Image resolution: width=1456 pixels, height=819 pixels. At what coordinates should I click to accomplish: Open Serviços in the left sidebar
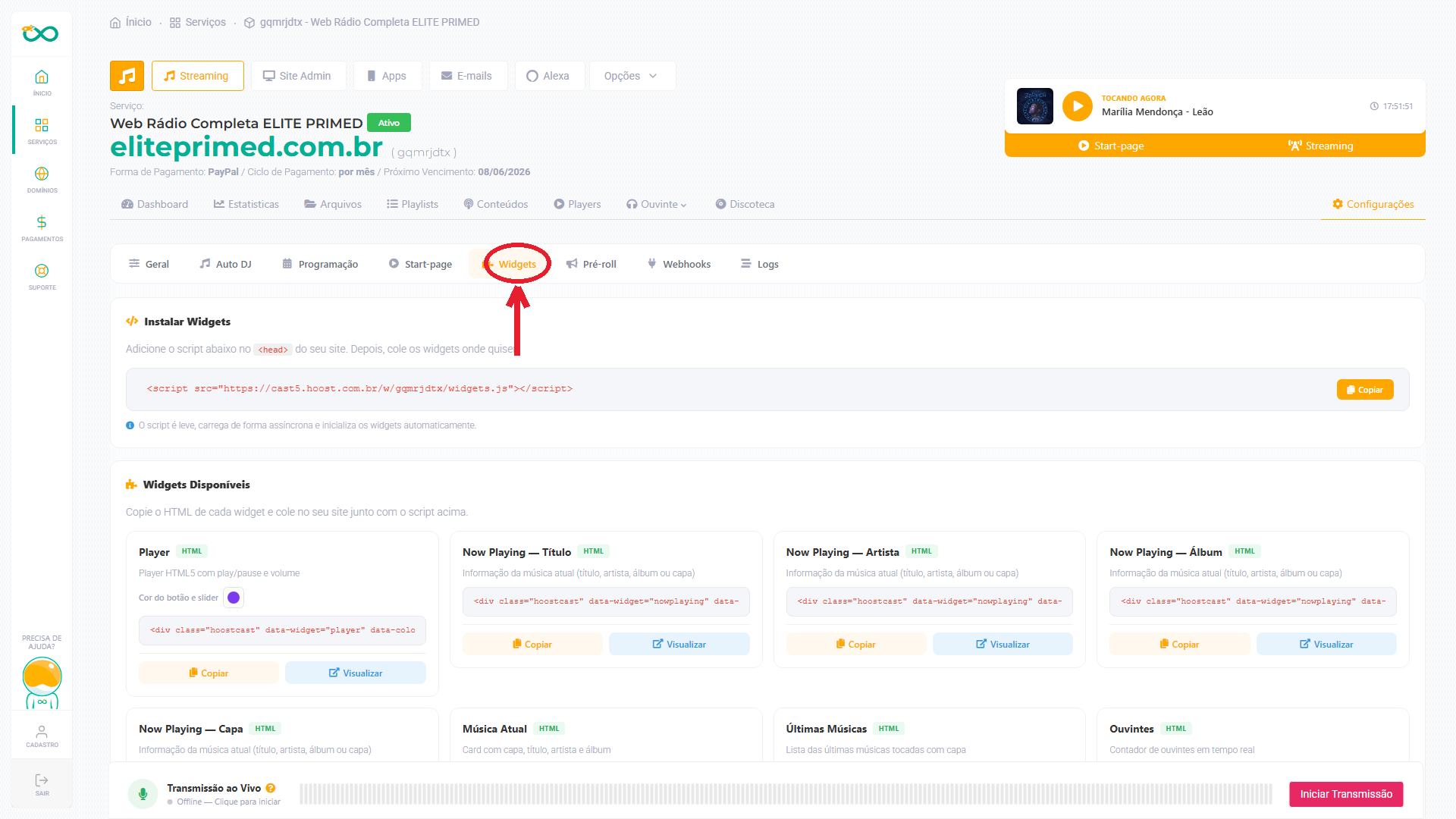tap(42, 131)
